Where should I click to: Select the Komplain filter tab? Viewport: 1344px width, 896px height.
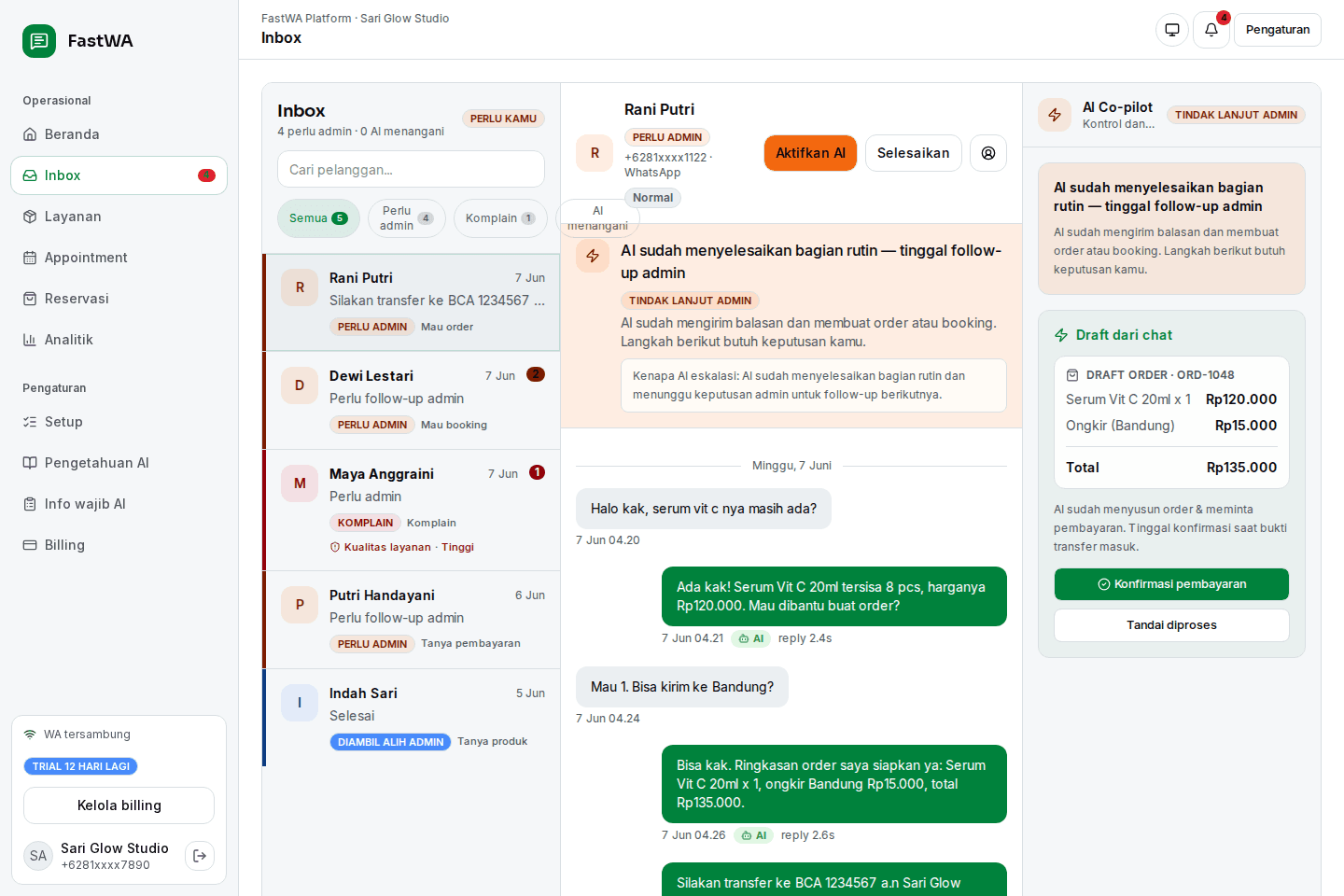point(500,218)
